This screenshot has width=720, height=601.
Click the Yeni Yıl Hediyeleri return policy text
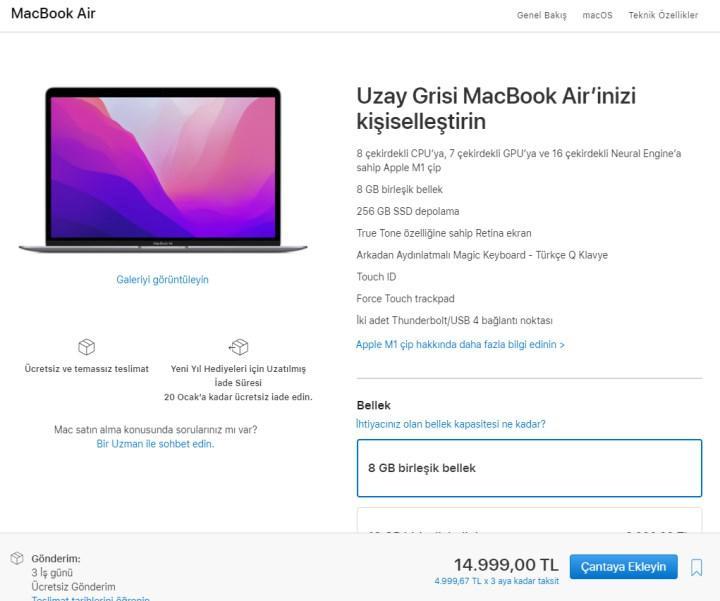(238, 382)
